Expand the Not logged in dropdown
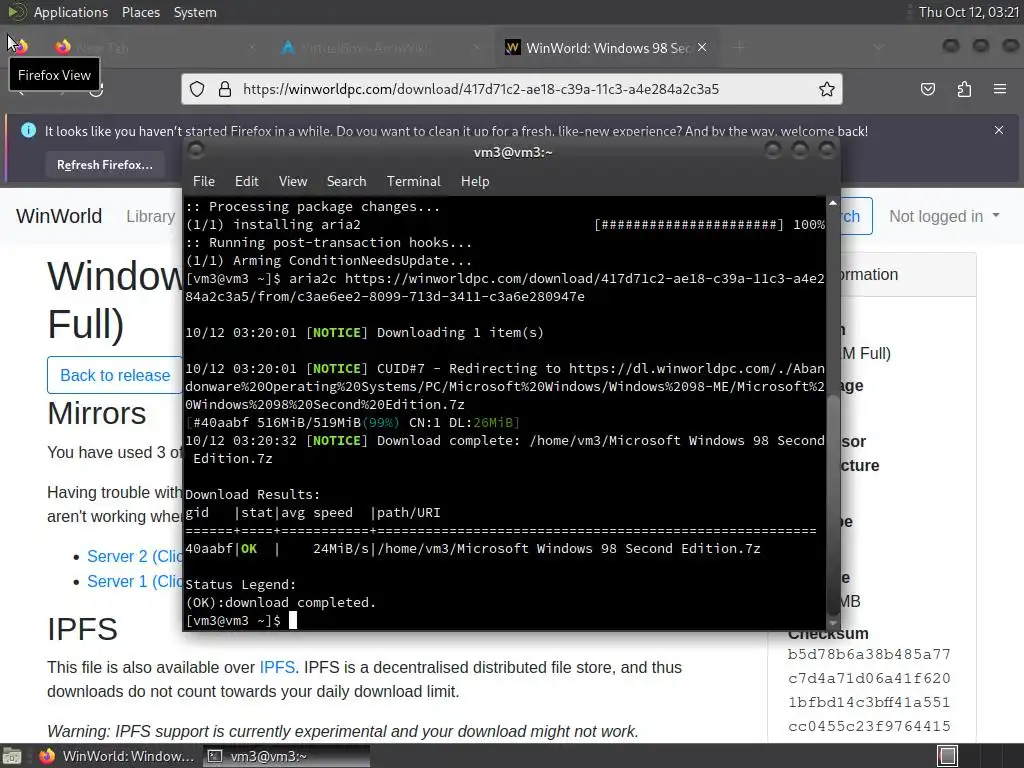 pyautogui.click(x=944, y=216)
